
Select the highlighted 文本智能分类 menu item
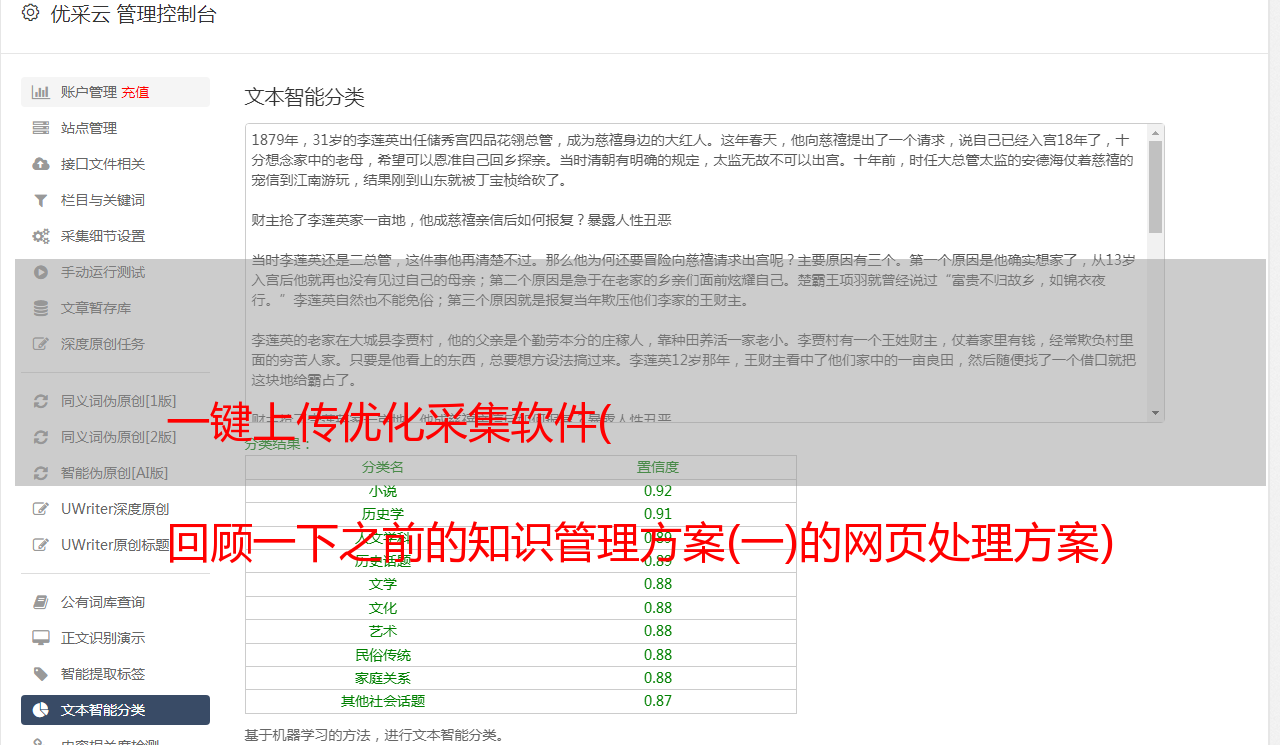[x=115, y=710]
